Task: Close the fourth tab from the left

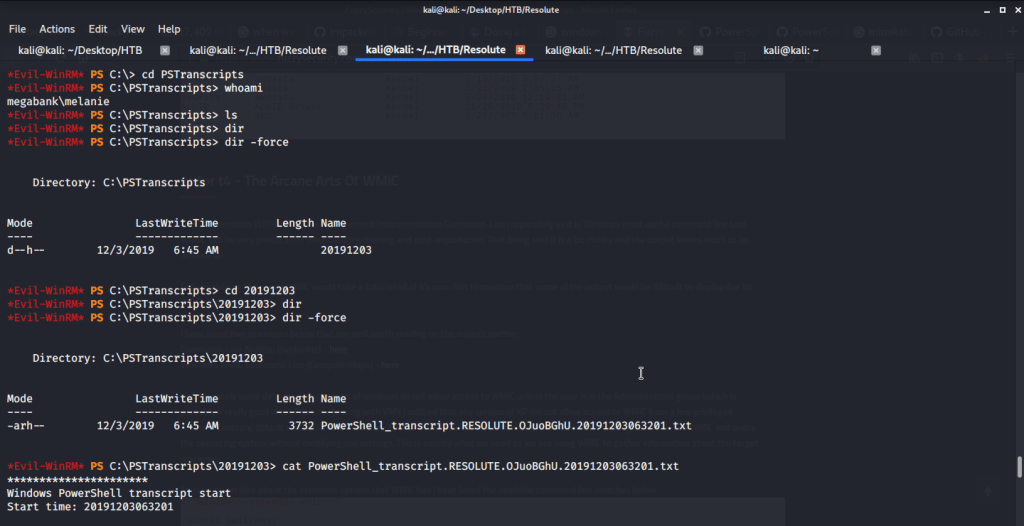Action: click(698, 50)
